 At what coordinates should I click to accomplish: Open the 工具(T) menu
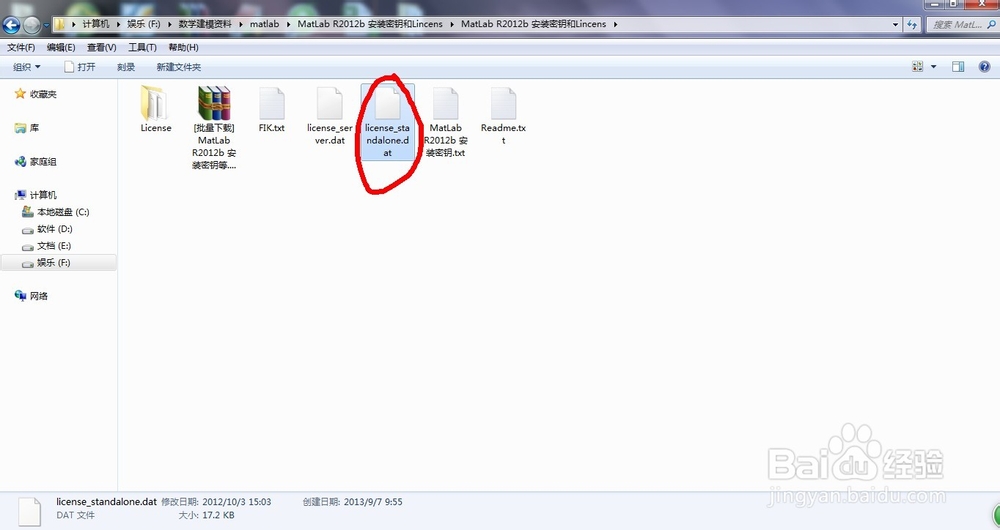[x=142, y=47]
